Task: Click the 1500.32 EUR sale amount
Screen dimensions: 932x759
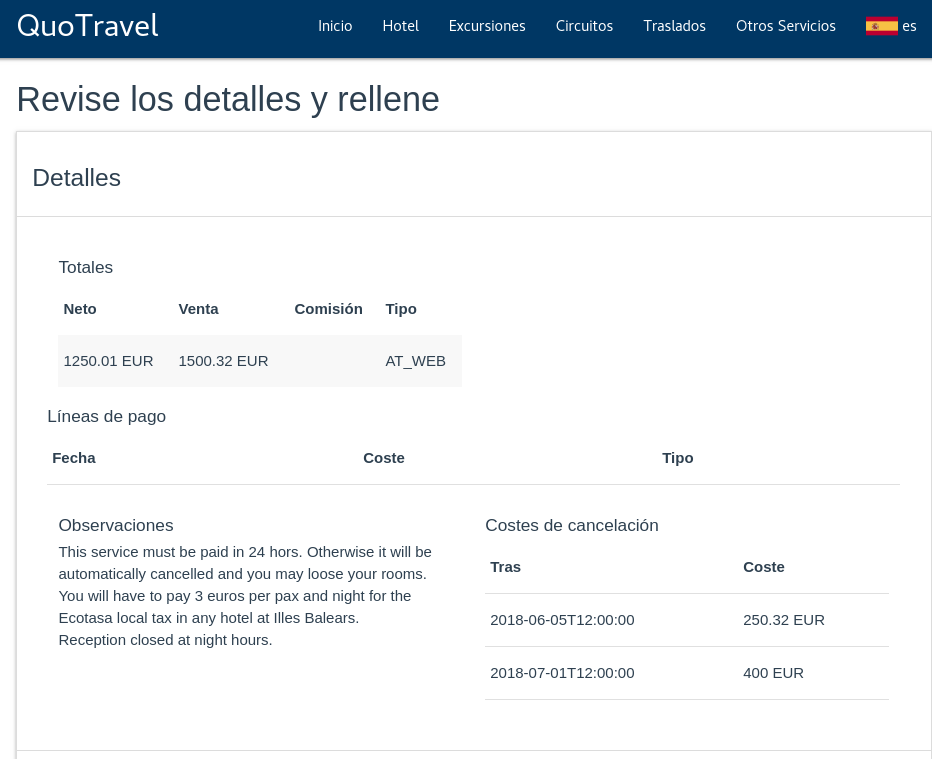Action: 223,361
